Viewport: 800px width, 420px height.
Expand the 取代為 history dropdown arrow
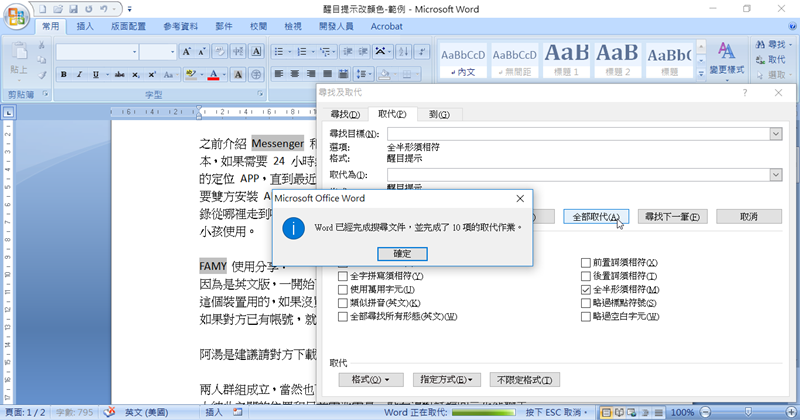[776, 175]
